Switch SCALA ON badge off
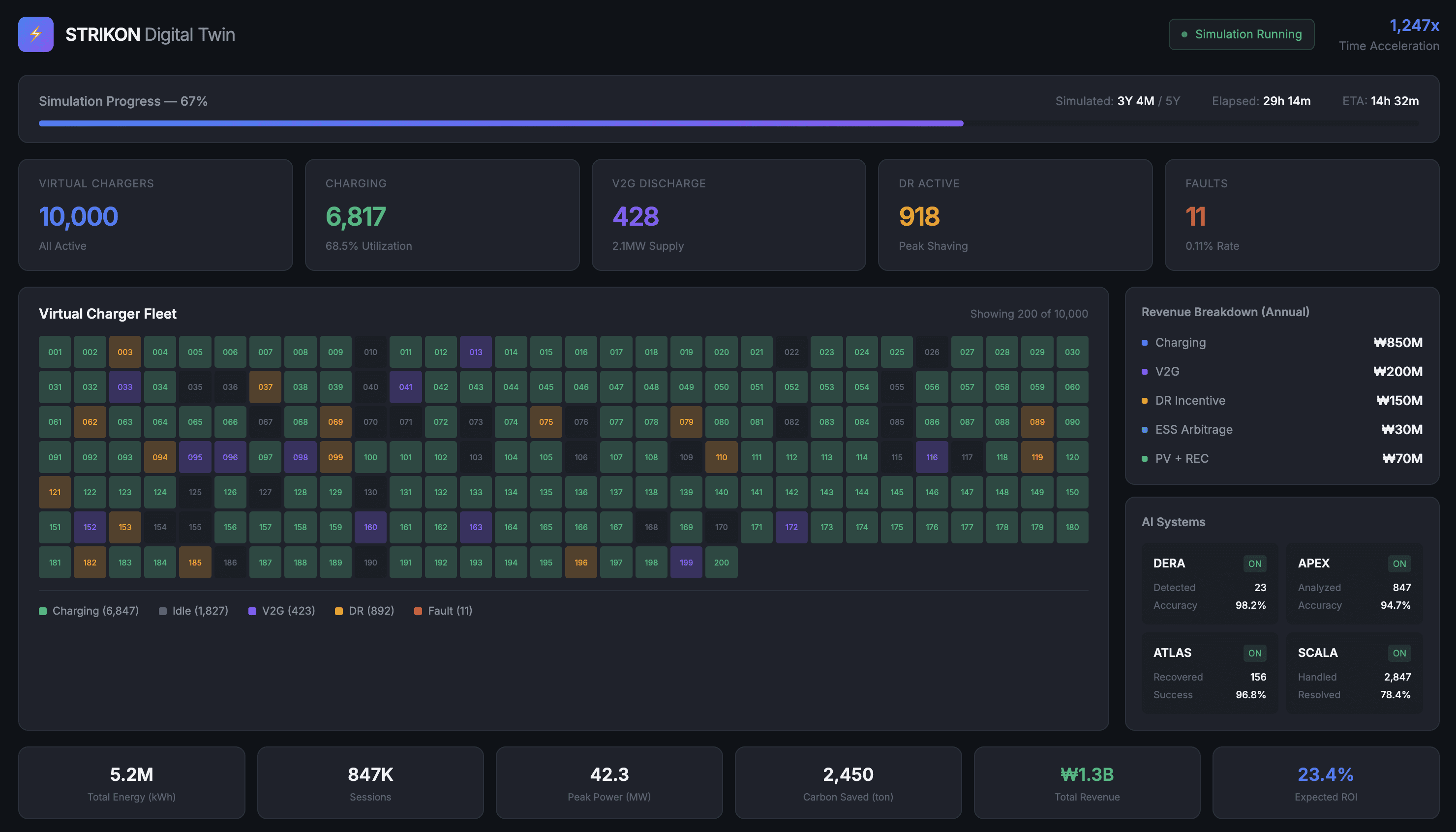This screenshot has height=832, width=1456. point(1399,653)
